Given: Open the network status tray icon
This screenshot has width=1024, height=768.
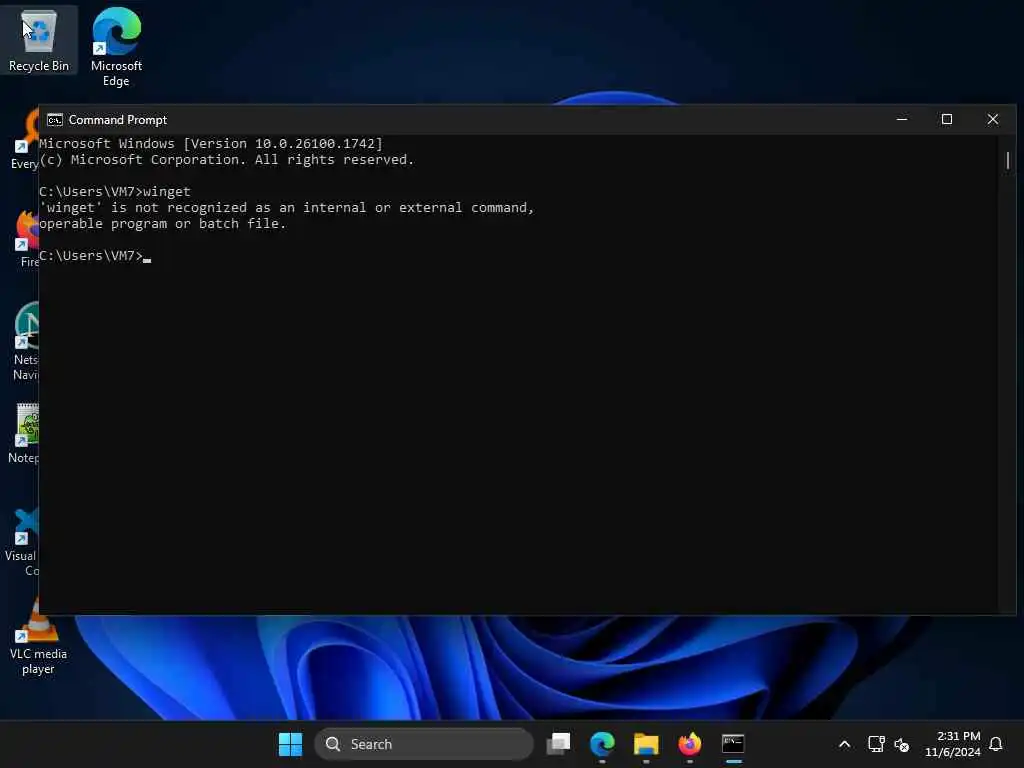Looking at the screenshot, I should (876, 744).
